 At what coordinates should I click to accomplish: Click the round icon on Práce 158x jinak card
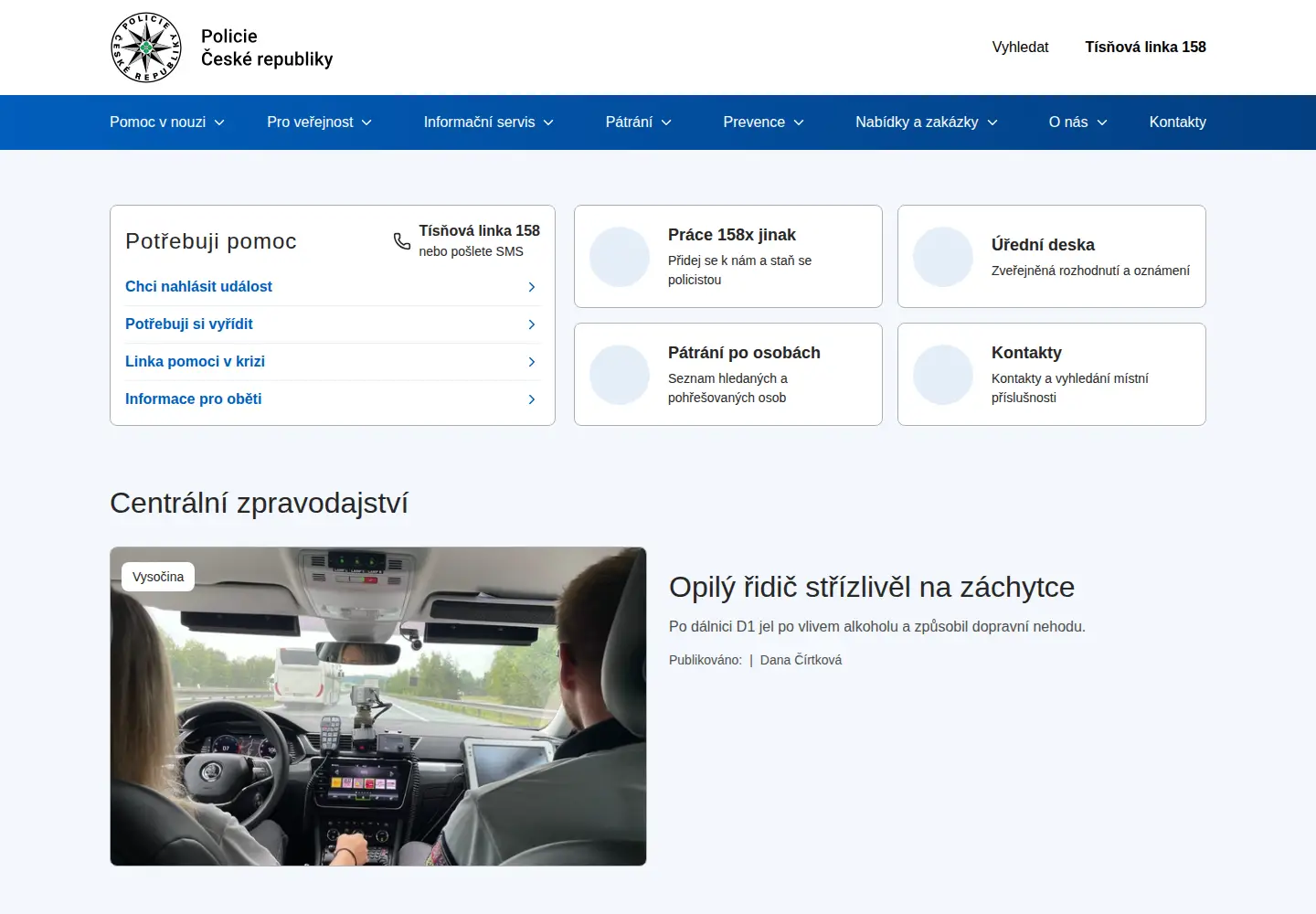pos(620,257)
